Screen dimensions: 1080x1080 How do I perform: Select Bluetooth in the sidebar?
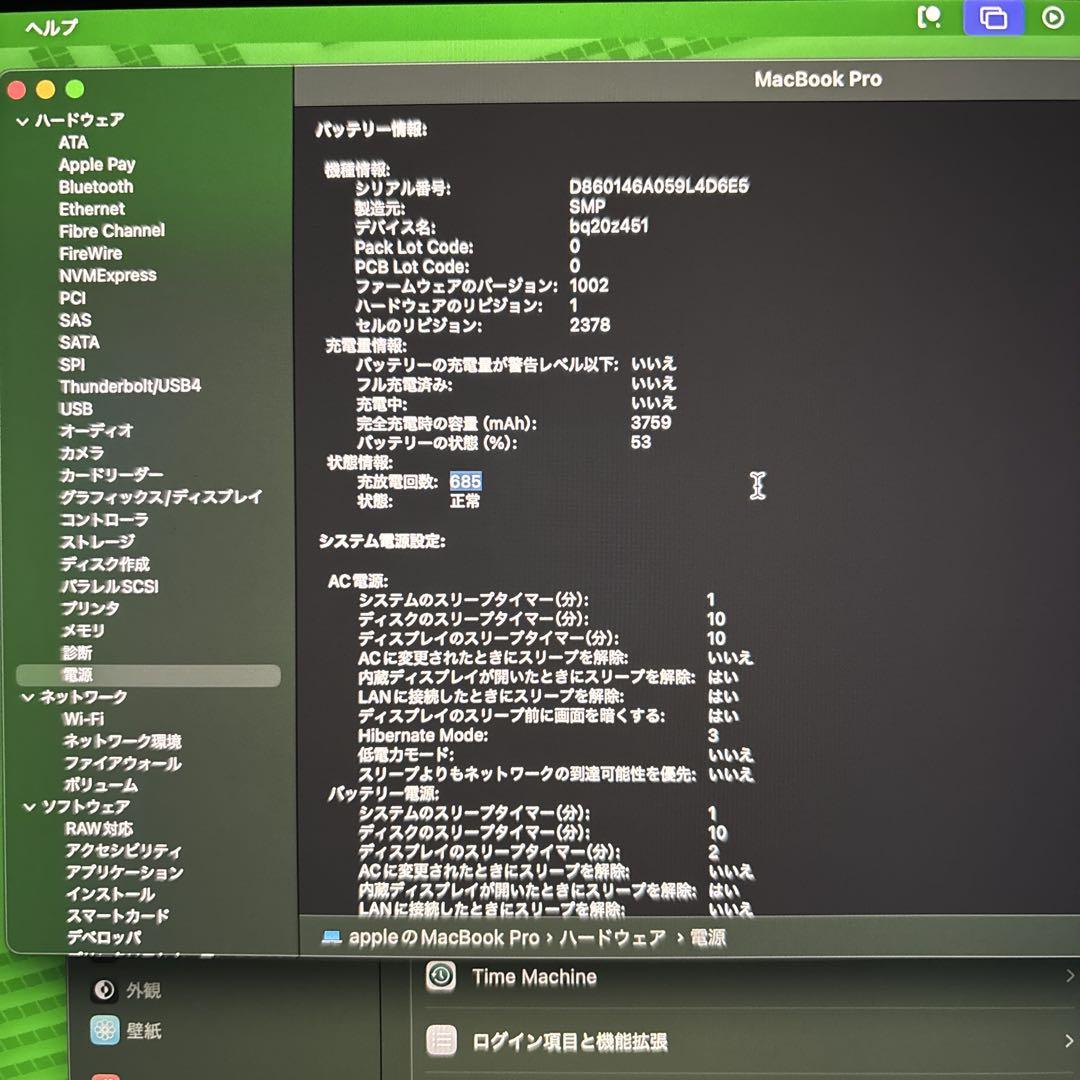pos(96,187)
